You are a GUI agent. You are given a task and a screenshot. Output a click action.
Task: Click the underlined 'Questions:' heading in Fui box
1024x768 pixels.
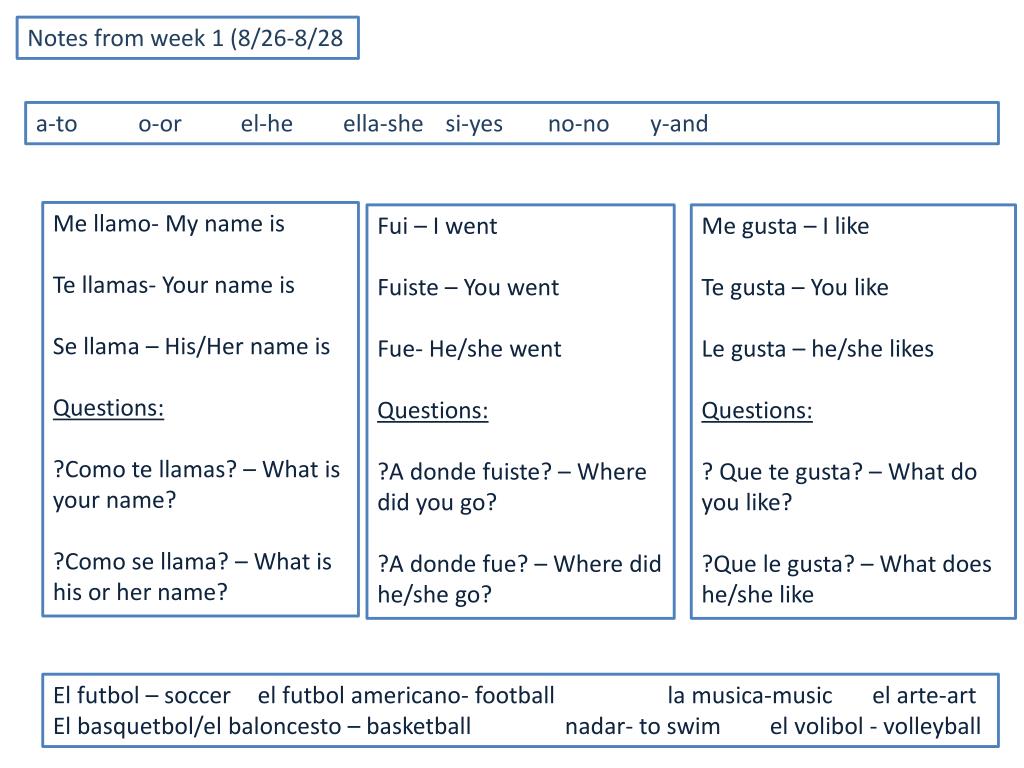[432, 411]
